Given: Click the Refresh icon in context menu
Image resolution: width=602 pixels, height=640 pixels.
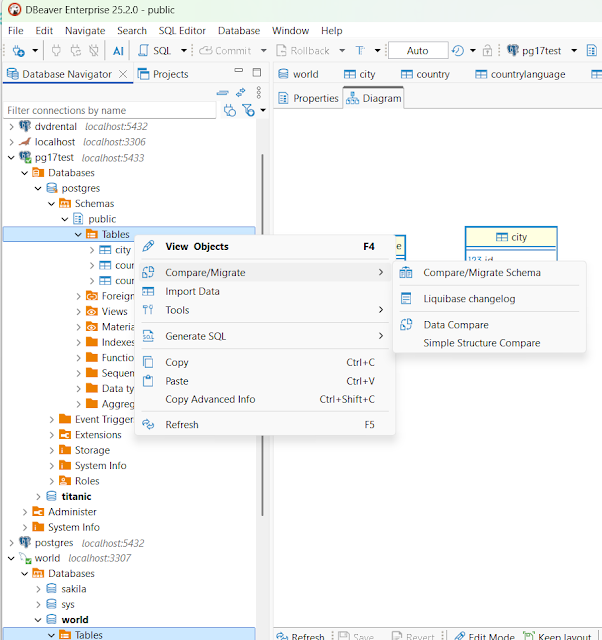Looking at the screenshot, I should 148,424.
